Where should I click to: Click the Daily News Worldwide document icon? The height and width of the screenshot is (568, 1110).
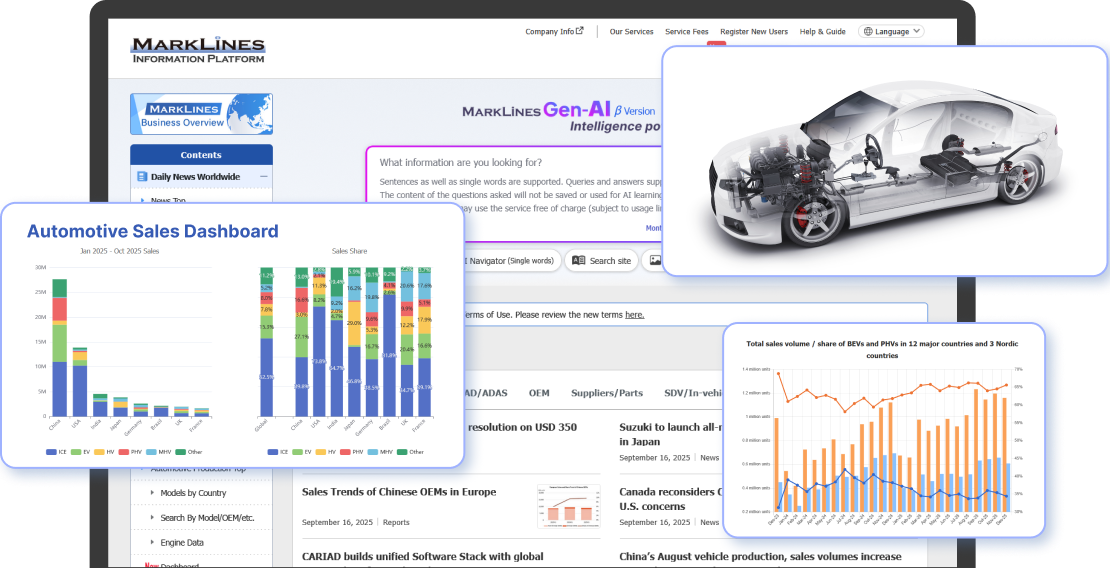click(142, 177)
